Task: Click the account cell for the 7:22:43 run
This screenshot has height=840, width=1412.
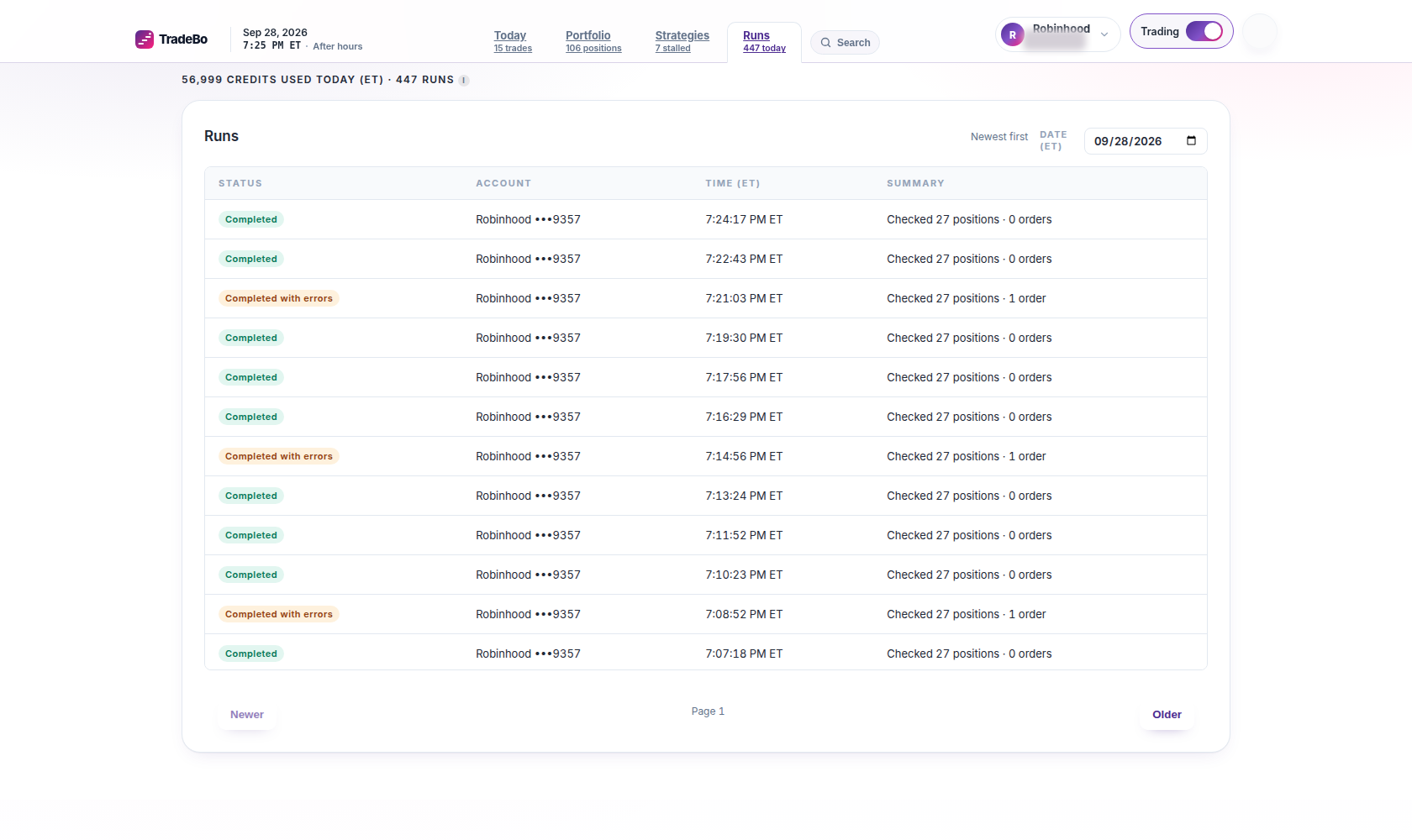Action: tap(528, 259)
